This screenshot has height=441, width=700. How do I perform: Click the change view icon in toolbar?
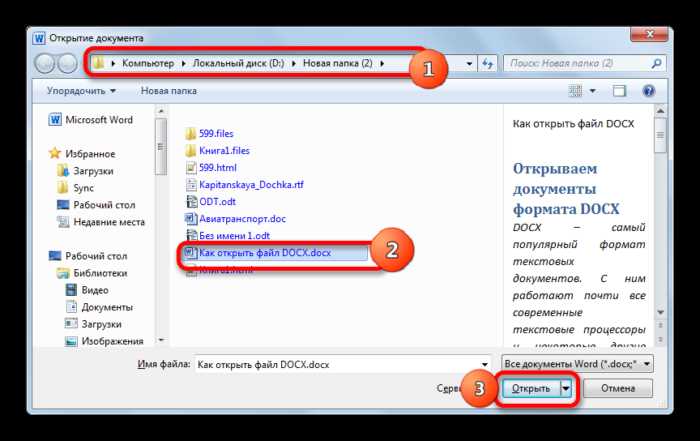(x=575, y=91)
